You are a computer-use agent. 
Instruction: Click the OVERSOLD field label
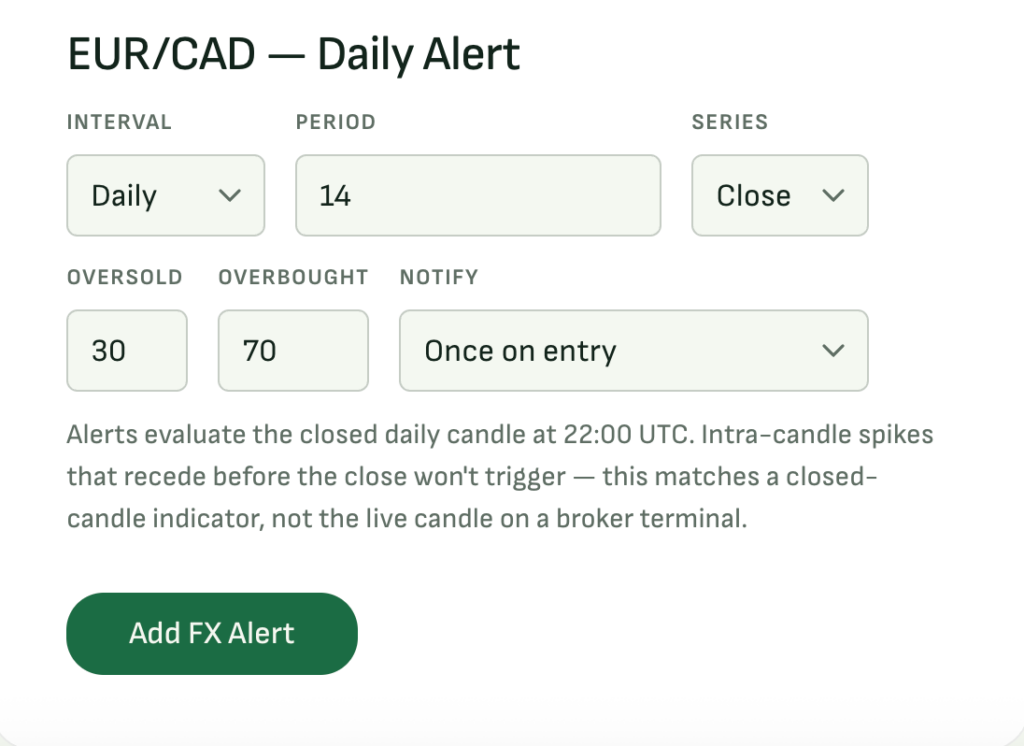[125, 277]
